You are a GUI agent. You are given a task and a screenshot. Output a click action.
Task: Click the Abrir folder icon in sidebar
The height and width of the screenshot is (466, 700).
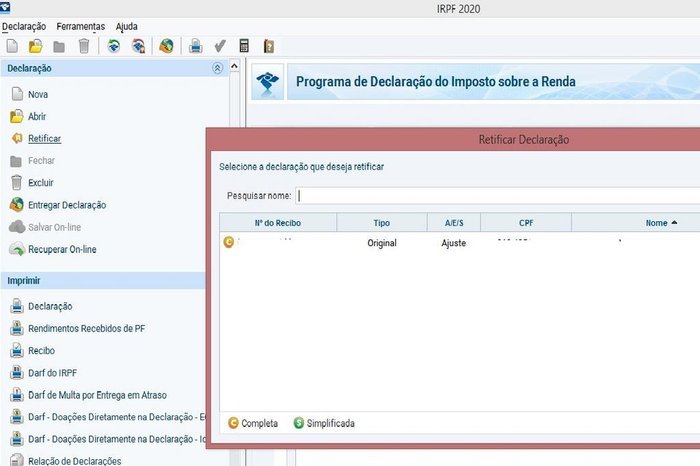pos(17,116)
